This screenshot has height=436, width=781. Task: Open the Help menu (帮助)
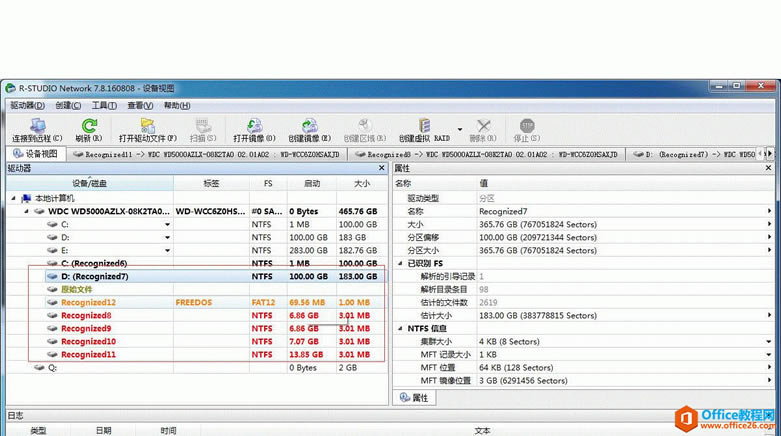[177, 106]
